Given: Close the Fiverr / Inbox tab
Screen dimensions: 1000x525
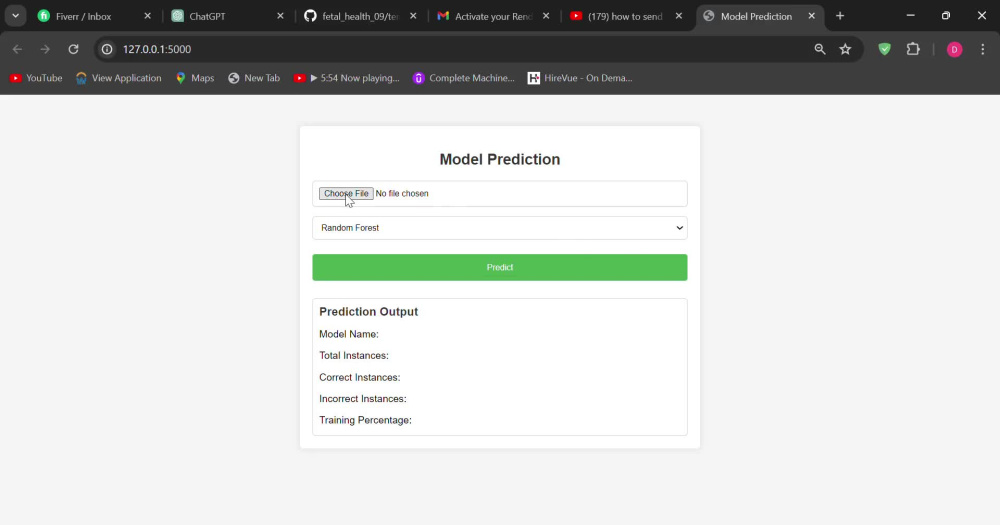Looking at the screenshot, I should pos(147,16).
